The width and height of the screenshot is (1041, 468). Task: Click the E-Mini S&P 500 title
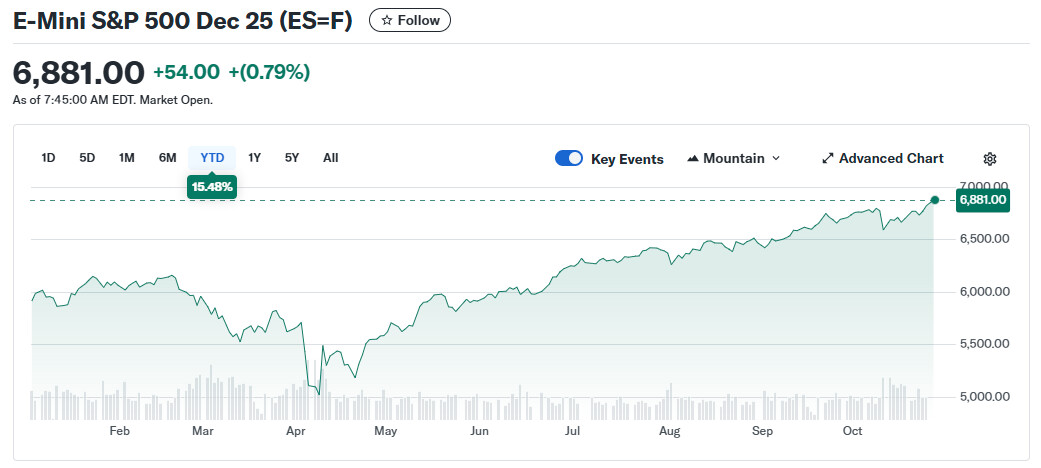pyautogui.click(x=182, y=21)
